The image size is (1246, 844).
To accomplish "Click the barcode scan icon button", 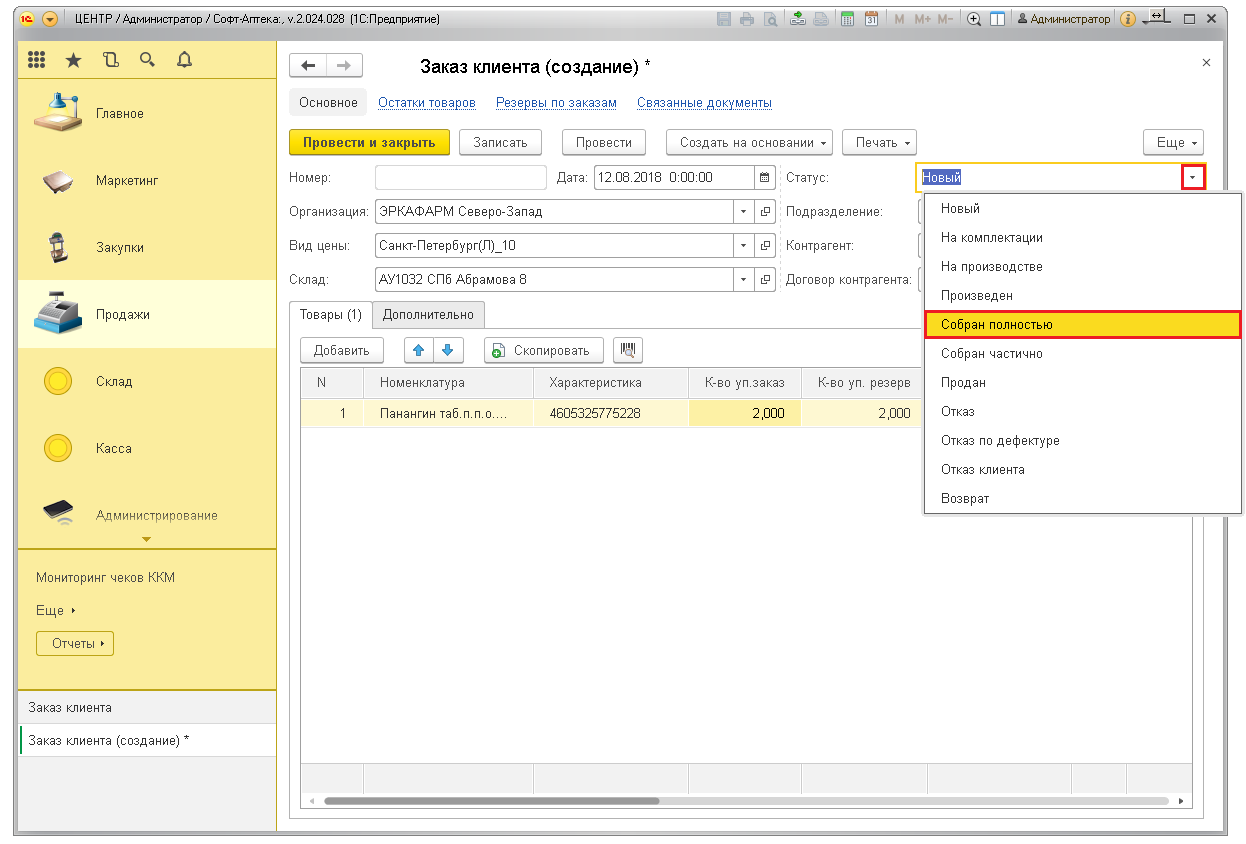I will tap(628, 350).
